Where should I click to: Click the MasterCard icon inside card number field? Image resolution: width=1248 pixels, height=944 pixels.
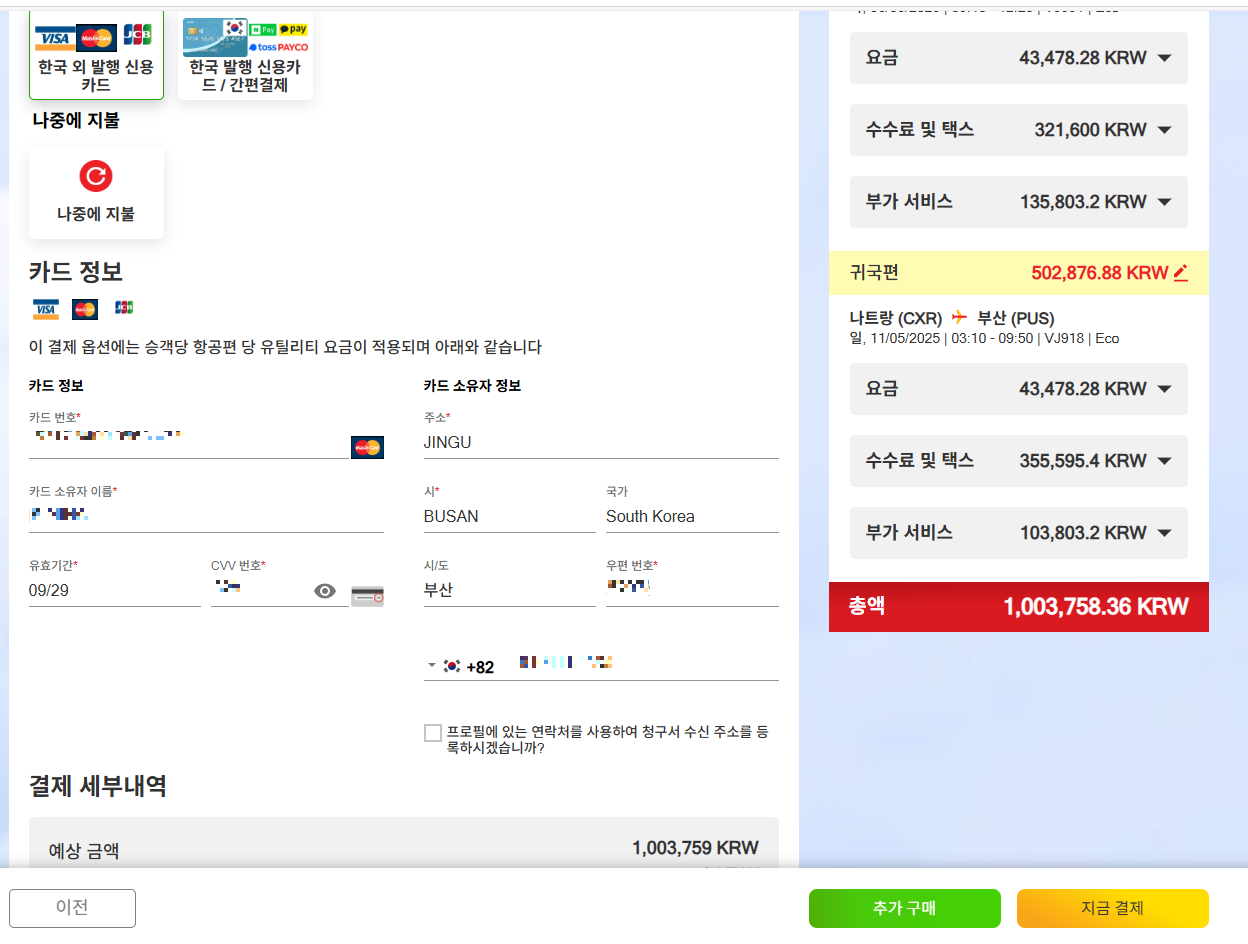coord(367,447)
